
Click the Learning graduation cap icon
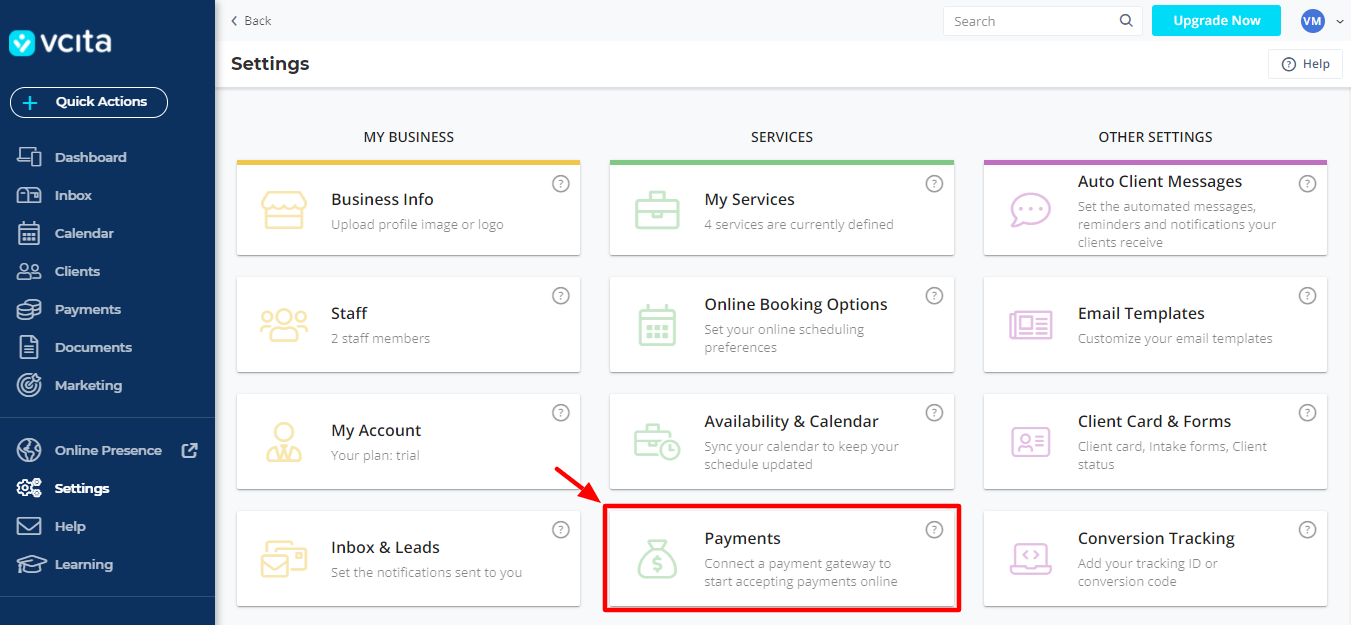(29, 564)
